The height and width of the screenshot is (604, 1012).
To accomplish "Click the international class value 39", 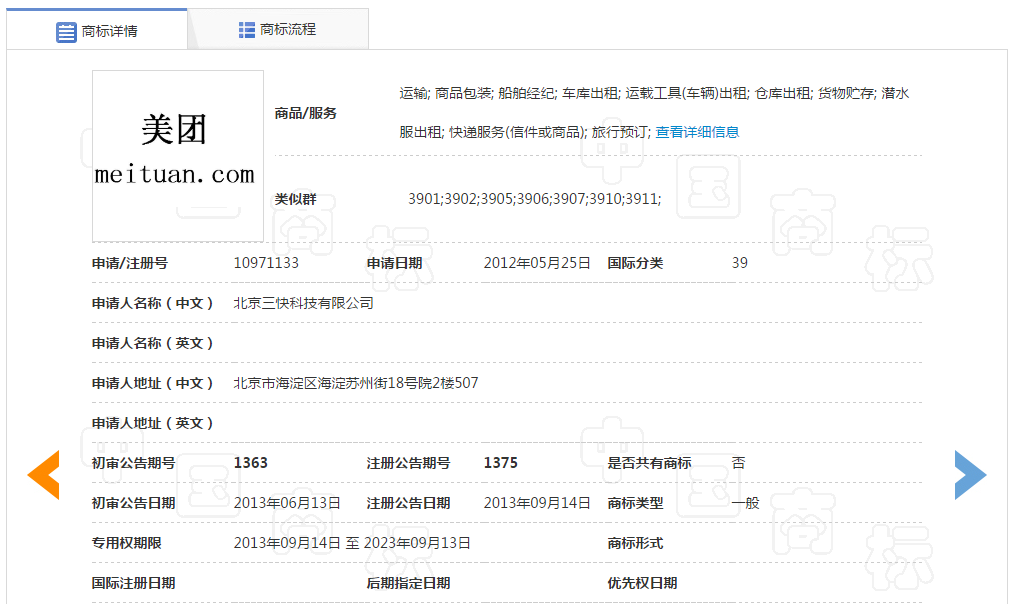I will 740,263.
